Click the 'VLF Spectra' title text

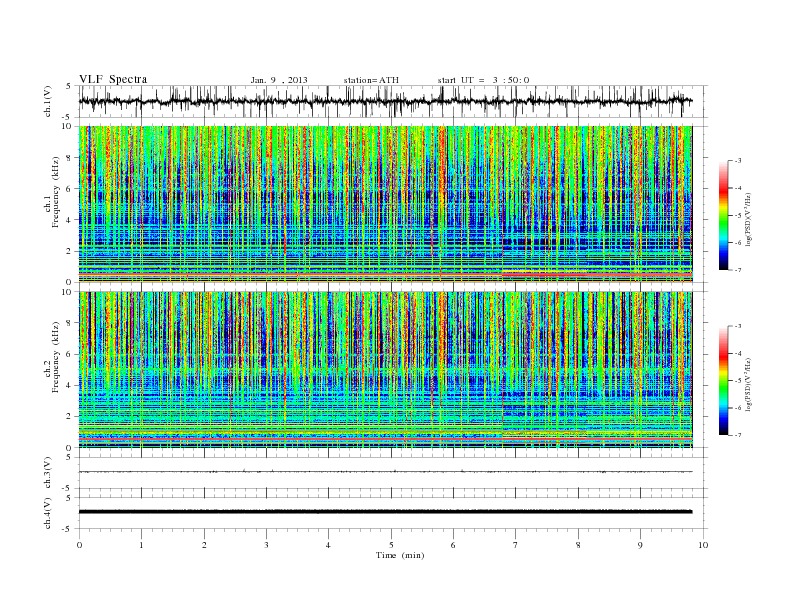(113, 79)
